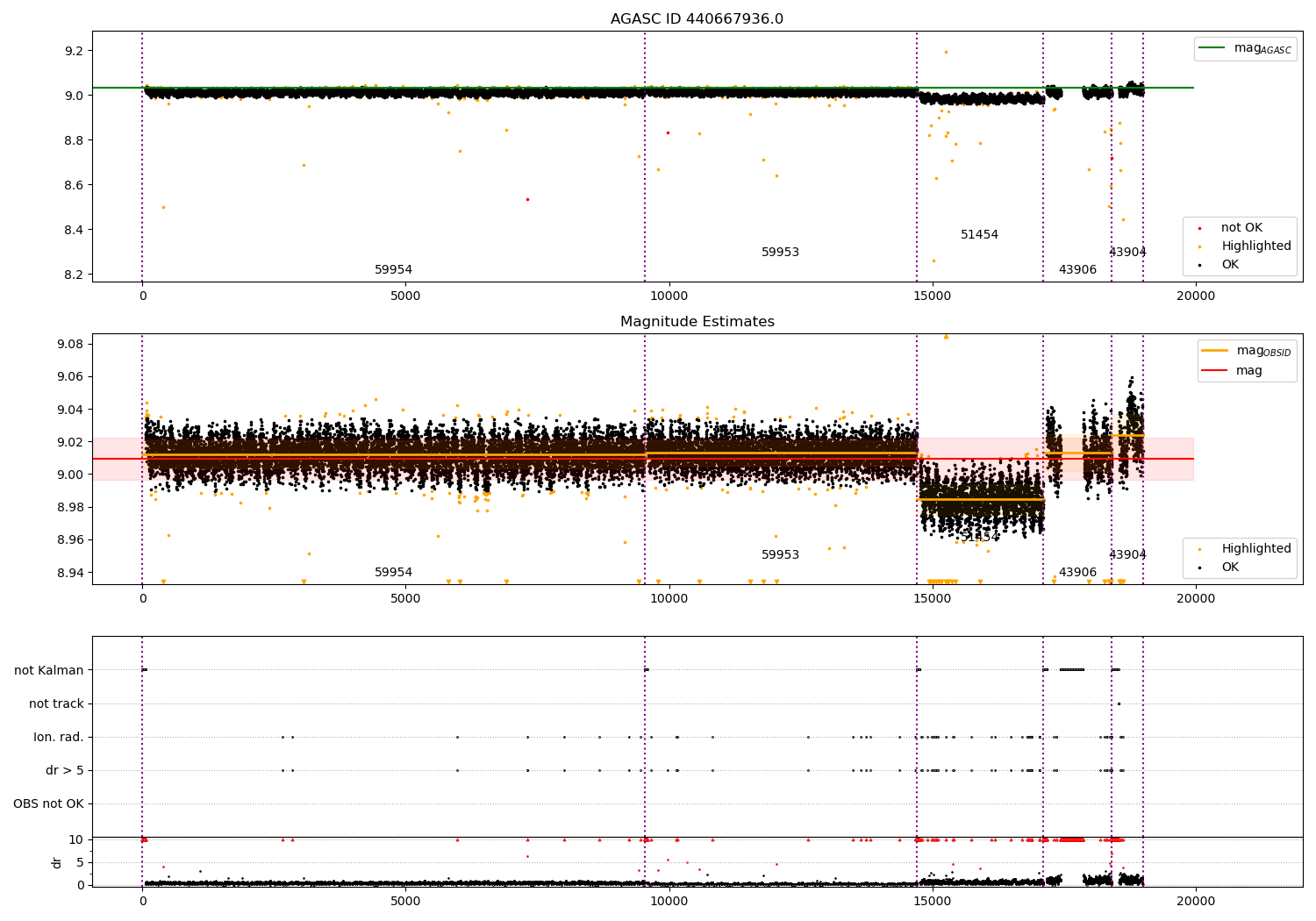Click the 'not track' row label
This screenshot has width=1316, height=921.
coord(56,703)
